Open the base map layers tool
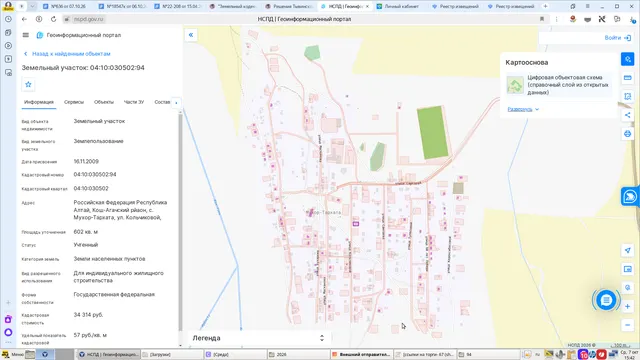The height and width of the screenshot is (360, 640). pyautogui.click(x=627, y=59)
